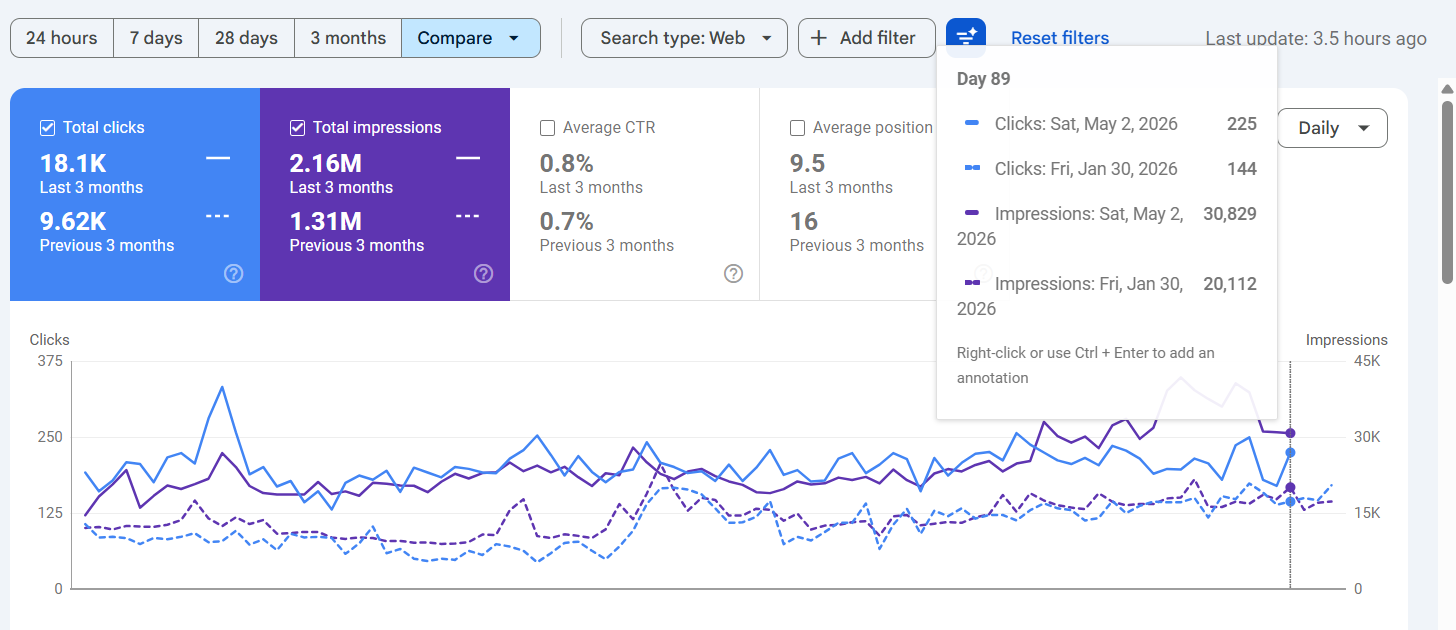Viewport: 1456px width, 630px height.
Task: Click the blue filter sparkle icon button
Action: click(966, 37)
